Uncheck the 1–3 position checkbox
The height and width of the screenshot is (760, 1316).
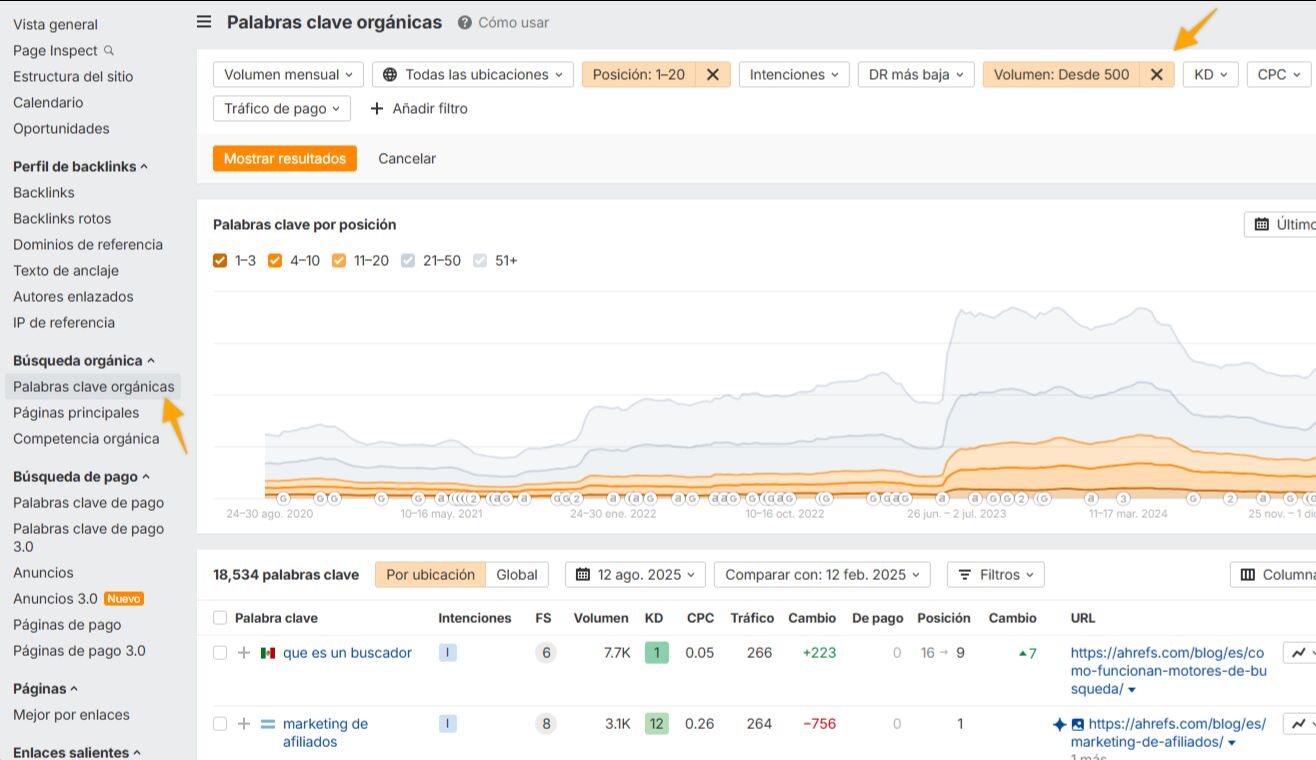click(221, 261)
